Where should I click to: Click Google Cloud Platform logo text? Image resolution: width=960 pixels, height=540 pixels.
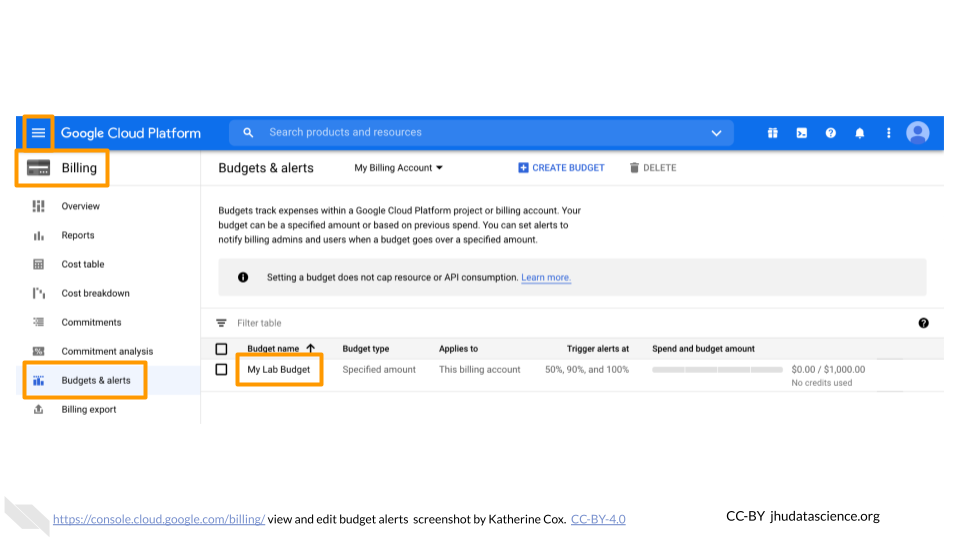130,133
